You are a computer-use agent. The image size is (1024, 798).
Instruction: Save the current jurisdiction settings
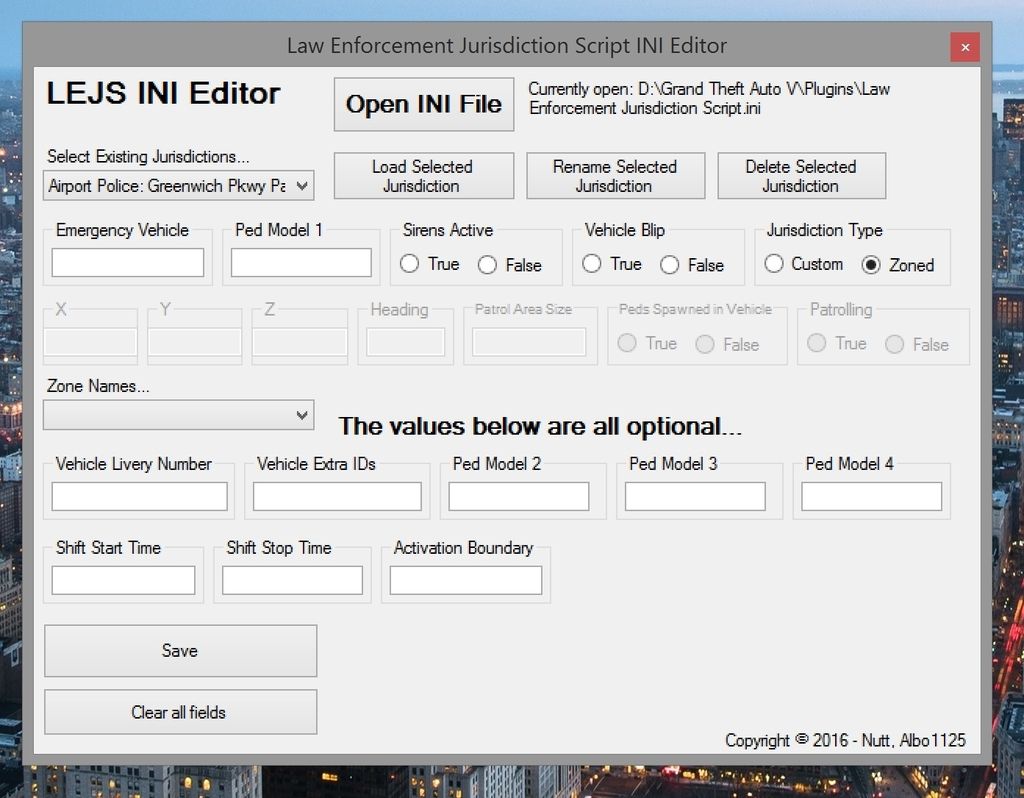180,650
